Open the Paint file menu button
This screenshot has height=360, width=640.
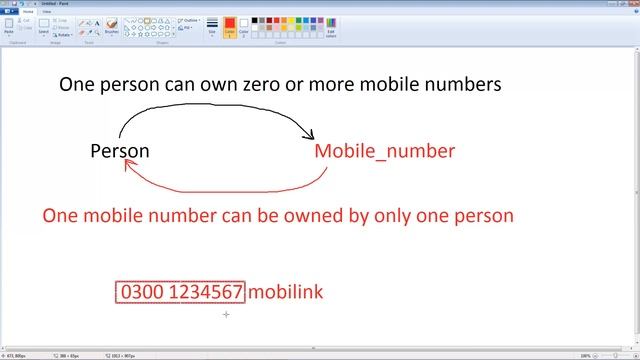[x=9, y=11]
